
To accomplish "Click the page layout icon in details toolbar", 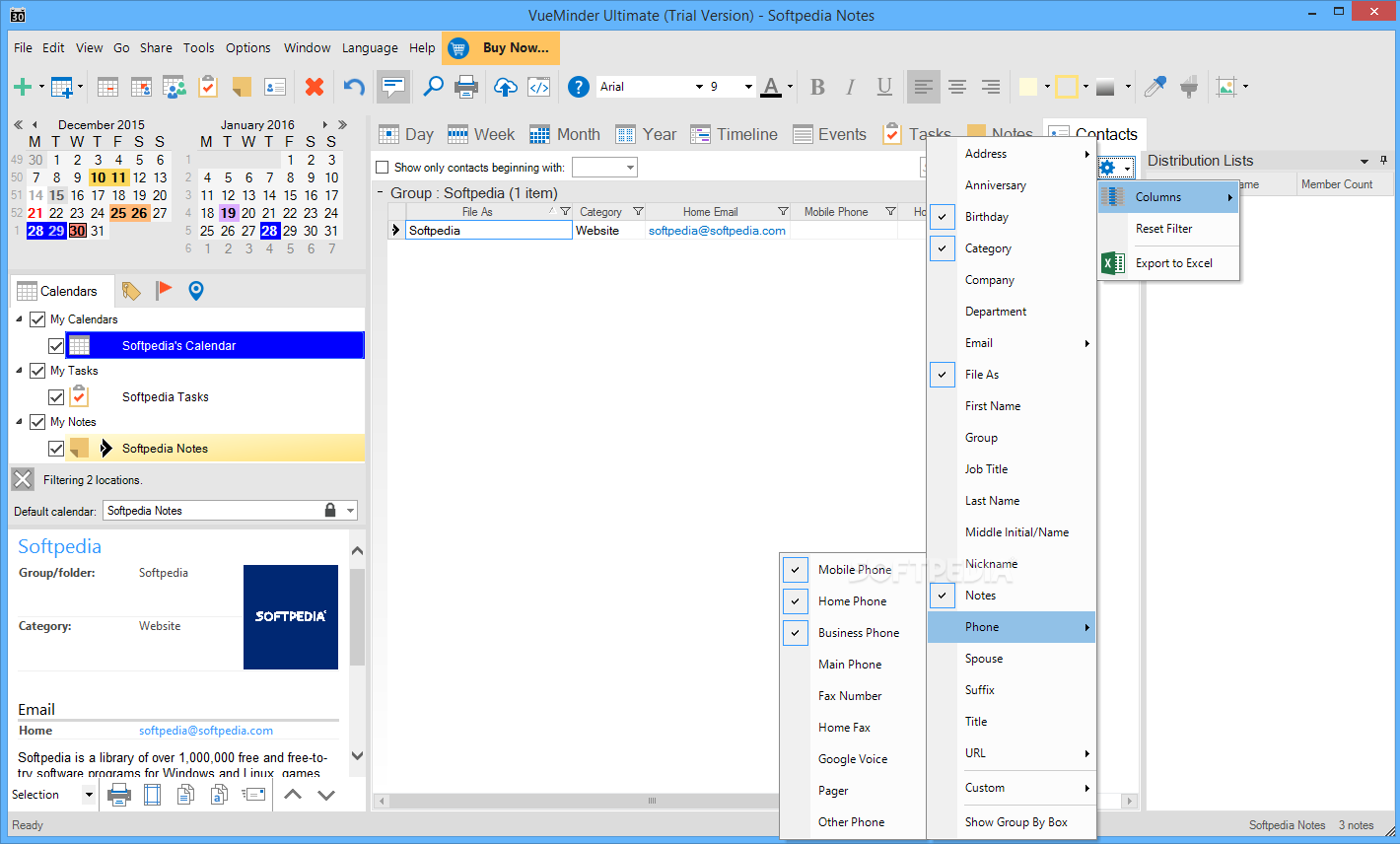I will 152,795.
